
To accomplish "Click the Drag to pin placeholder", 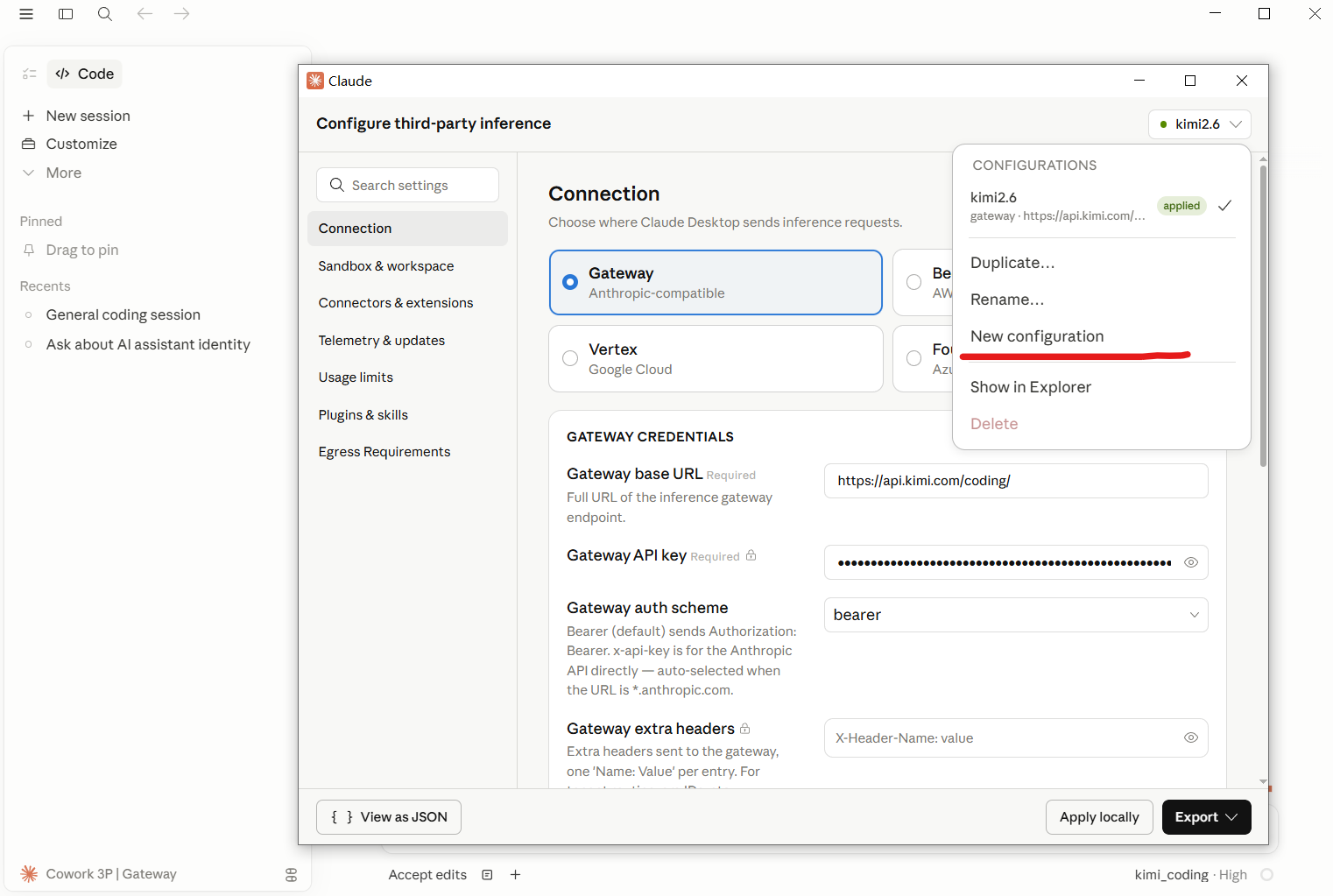I will tap(82, 250).
